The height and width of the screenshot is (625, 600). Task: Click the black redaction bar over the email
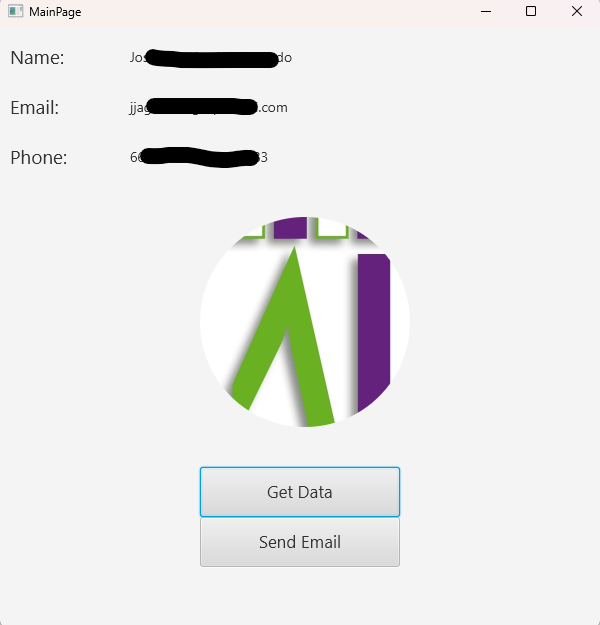[x=203, y=107]
